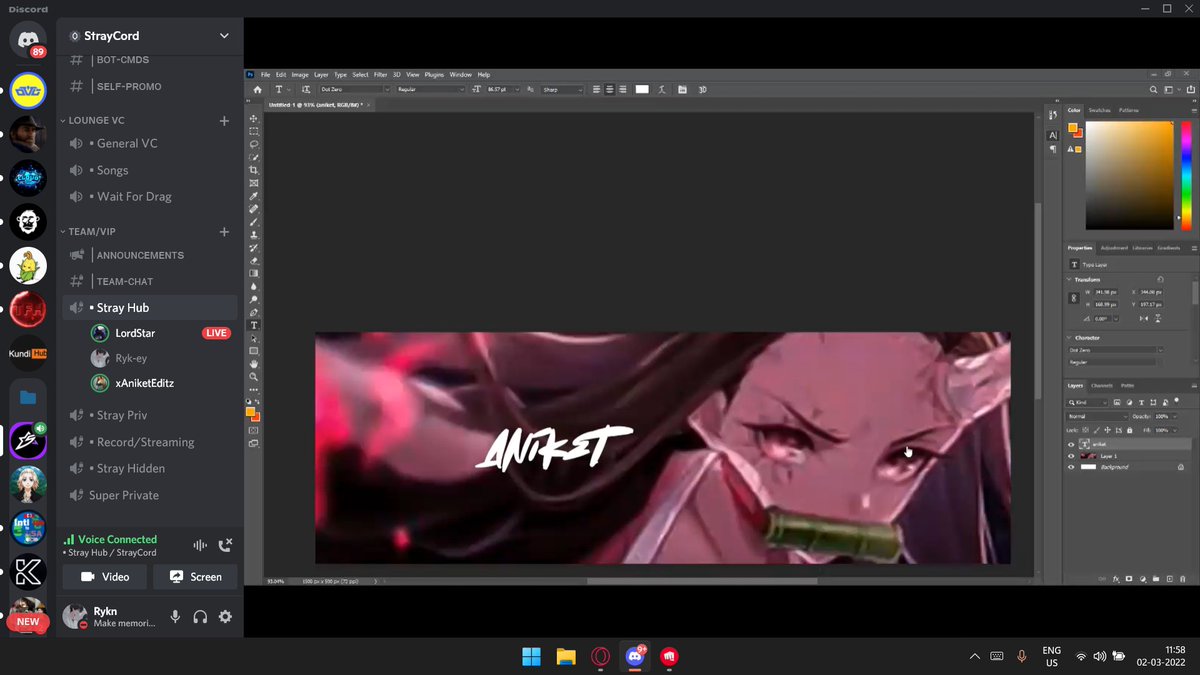
Task: Select the Pen tool
Action: [x=254, y=313]
